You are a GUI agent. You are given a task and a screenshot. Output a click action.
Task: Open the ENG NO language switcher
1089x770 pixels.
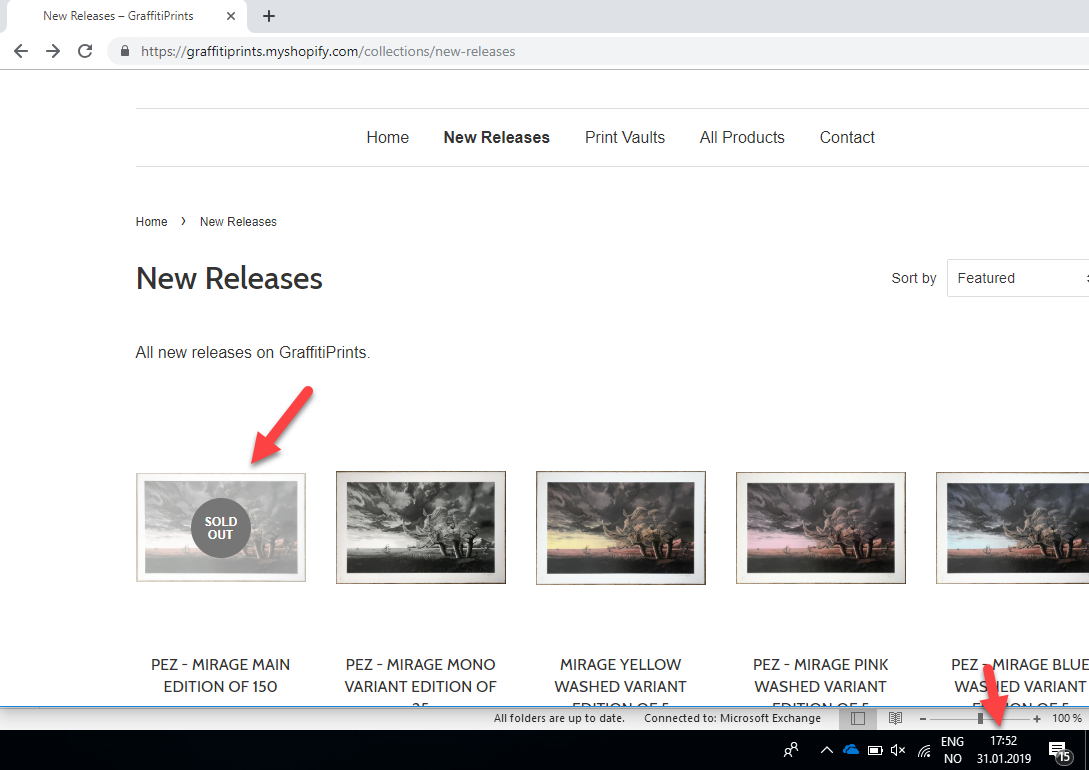coord(952,749)
